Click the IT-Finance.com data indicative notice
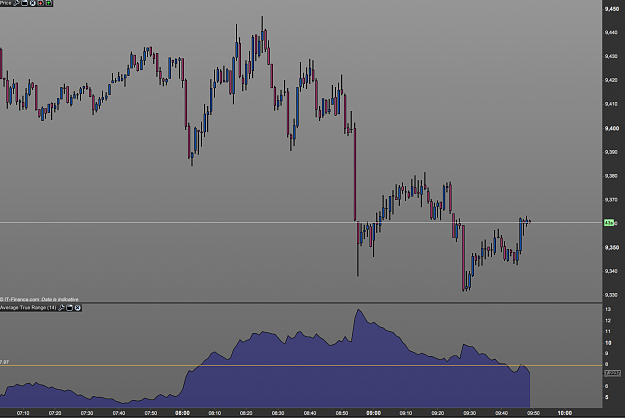Viewport: 625px width, 418px height. [39, 299]
